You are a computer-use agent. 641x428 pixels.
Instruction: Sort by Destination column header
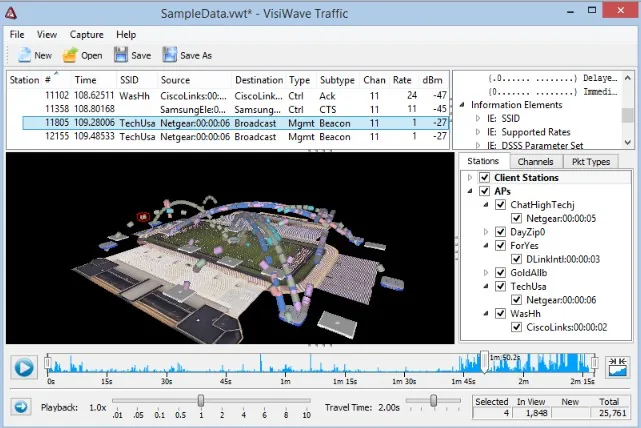[259, 80]
